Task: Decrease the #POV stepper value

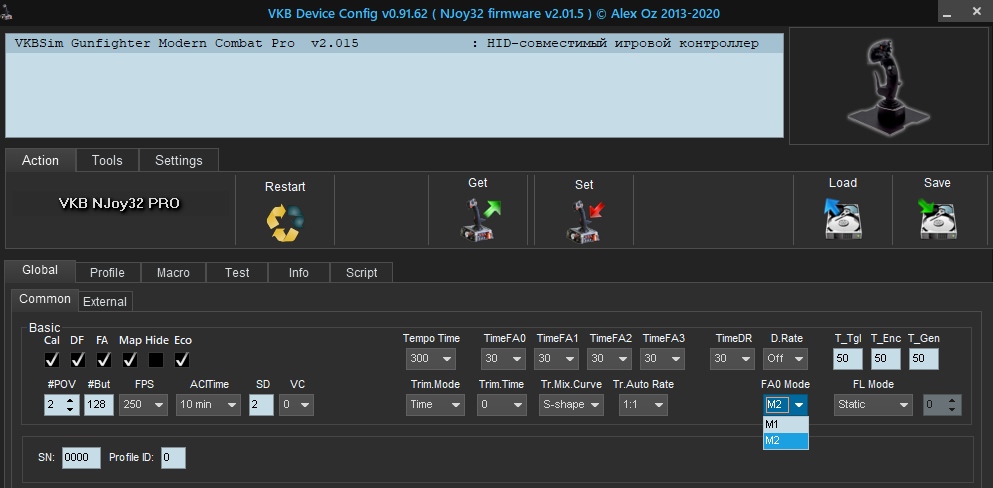Action: (70, 410)
